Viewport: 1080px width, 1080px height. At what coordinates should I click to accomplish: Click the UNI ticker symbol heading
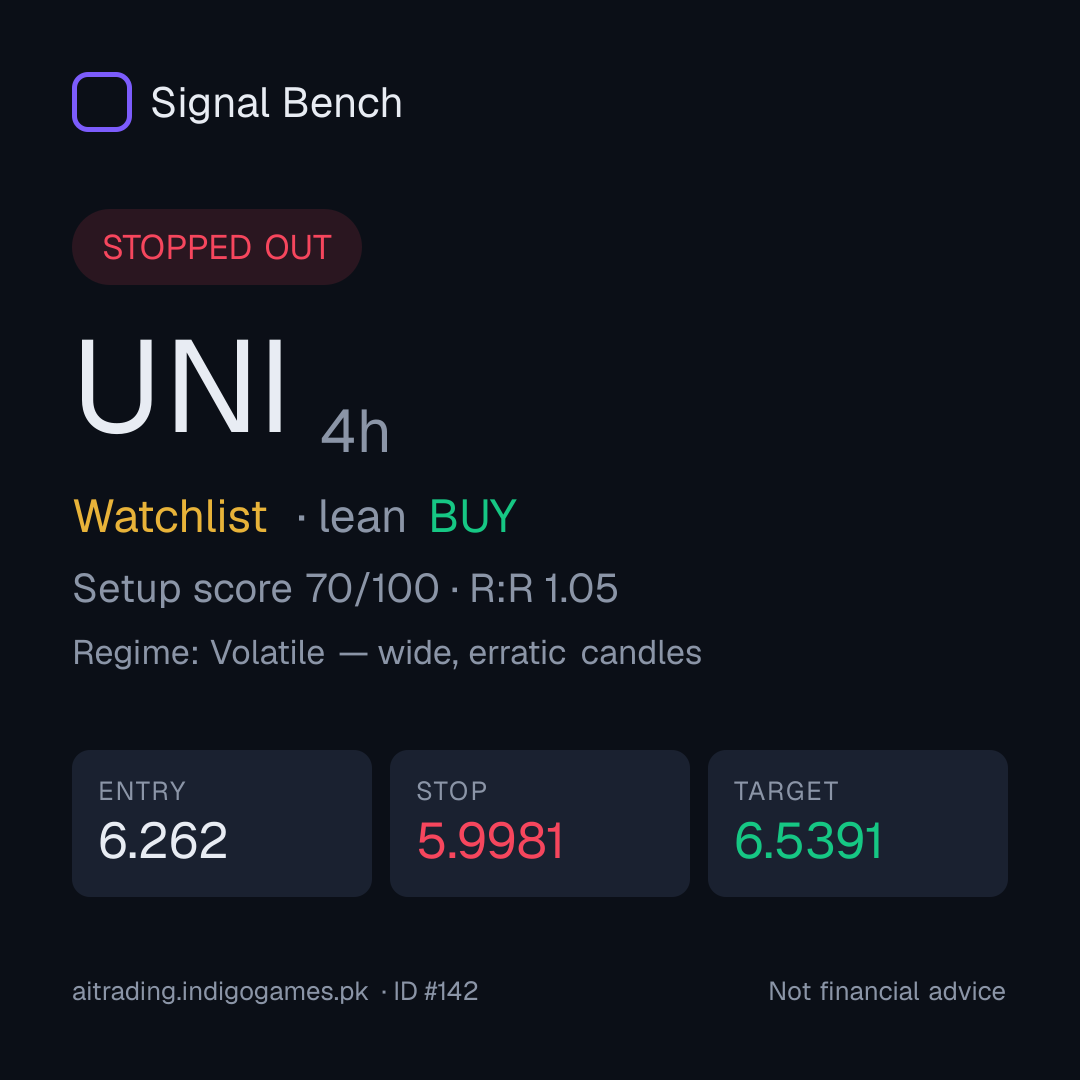click(x=180, y=386)
